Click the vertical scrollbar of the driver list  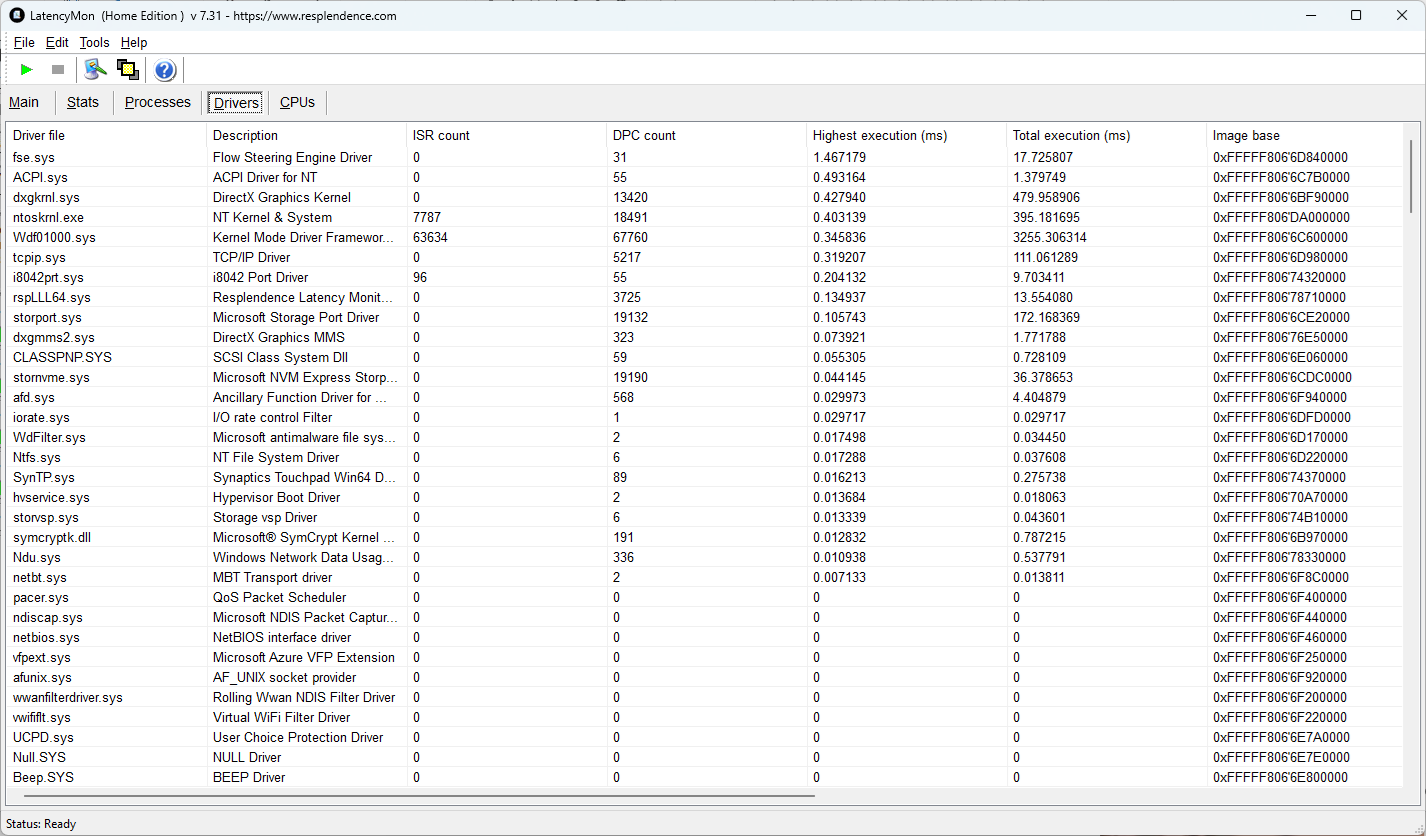1412,176
